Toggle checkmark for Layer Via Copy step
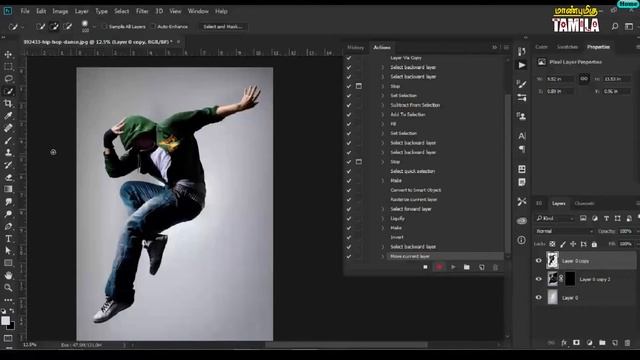This screenshot has width=640, height=360. tap(349, 58)
